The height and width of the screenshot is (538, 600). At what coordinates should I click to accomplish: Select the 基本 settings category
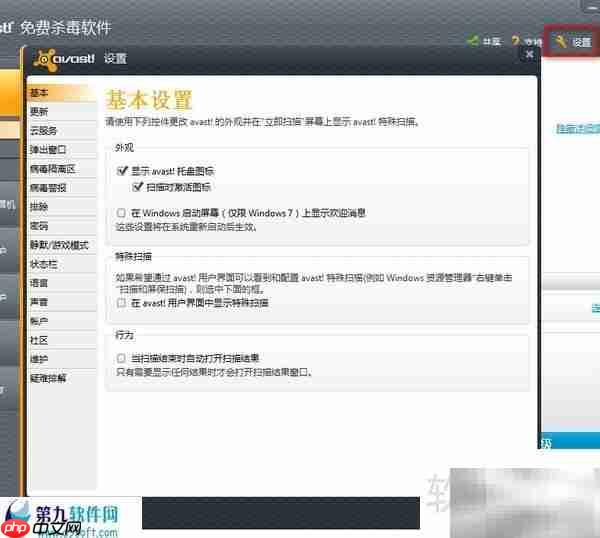point(62,93)
